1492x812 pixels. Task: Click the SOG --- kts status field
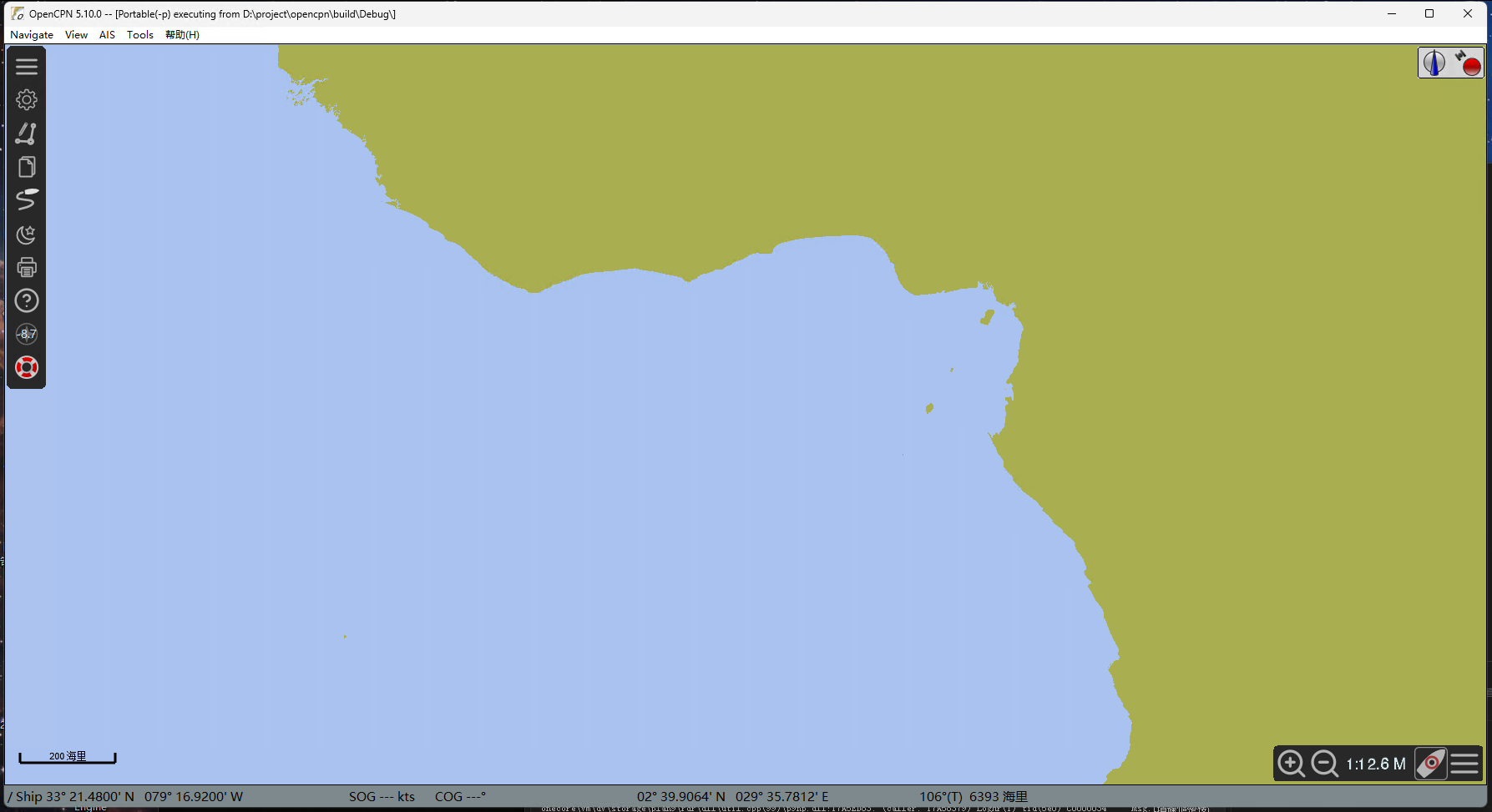(x=382, y=797)
